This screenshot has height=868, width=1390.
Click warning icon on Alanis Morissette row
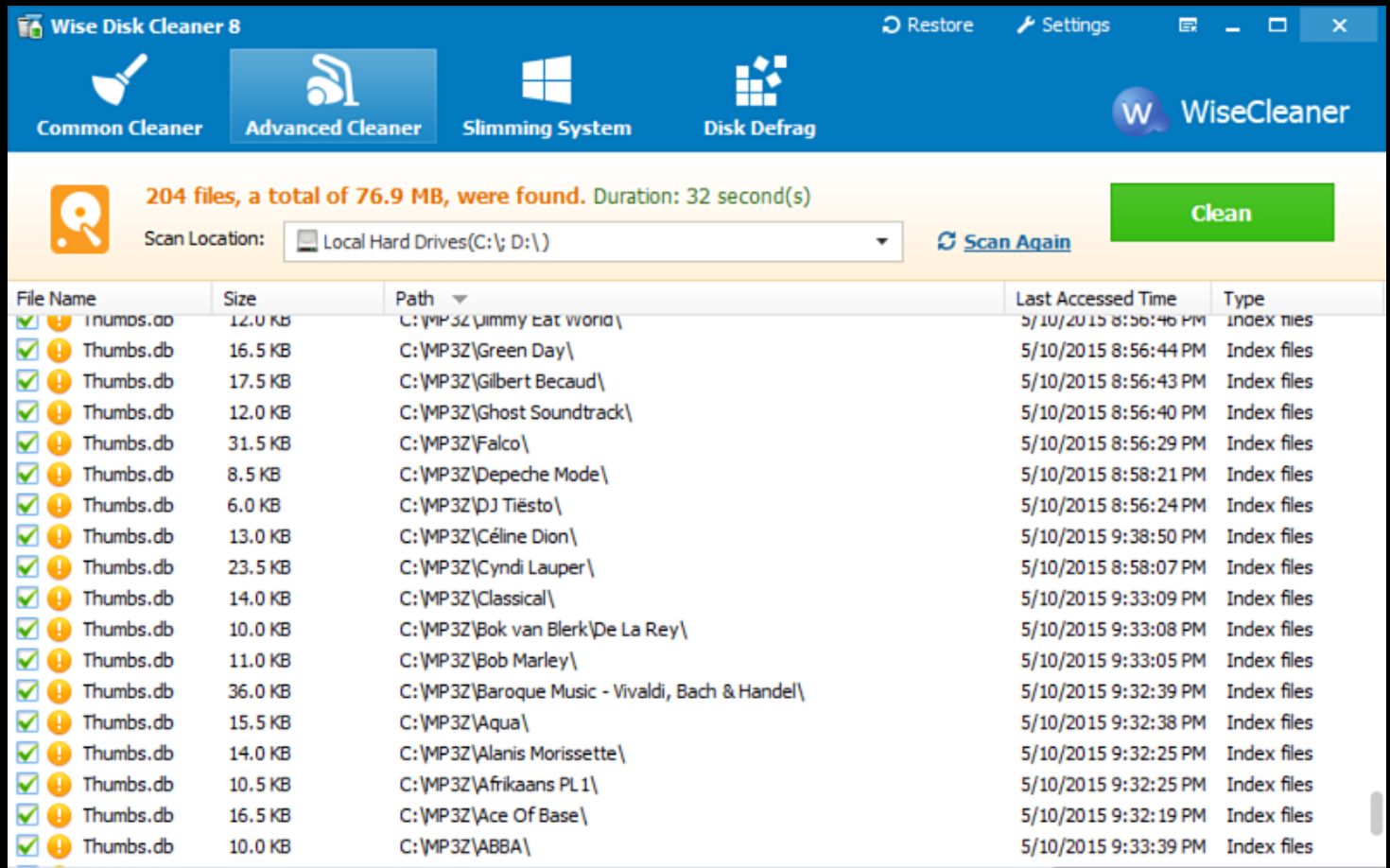pyautogui.click(x=60, y=754)
